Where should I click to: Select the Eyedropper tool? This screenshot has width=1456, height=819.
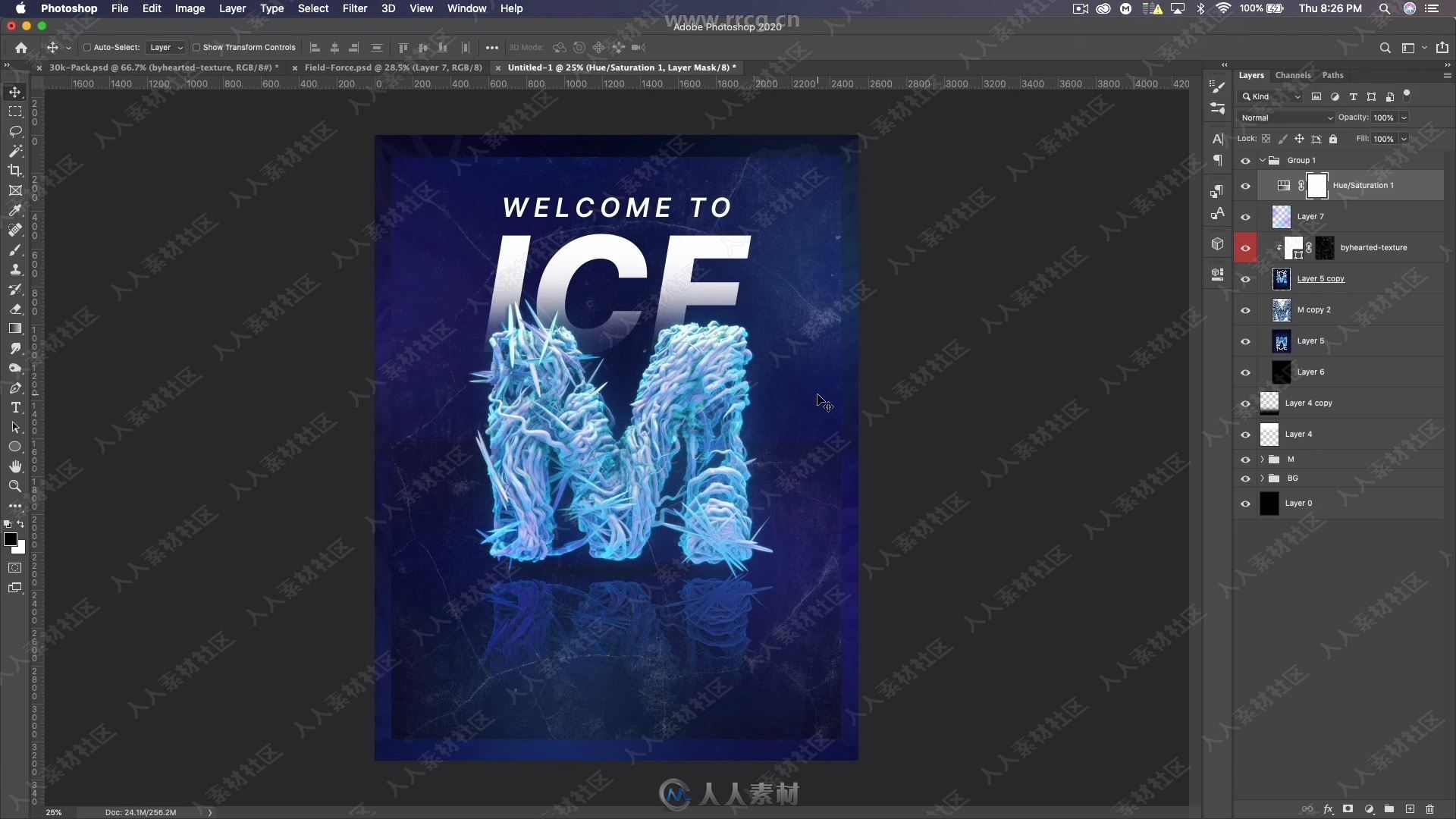coord(15,210)
